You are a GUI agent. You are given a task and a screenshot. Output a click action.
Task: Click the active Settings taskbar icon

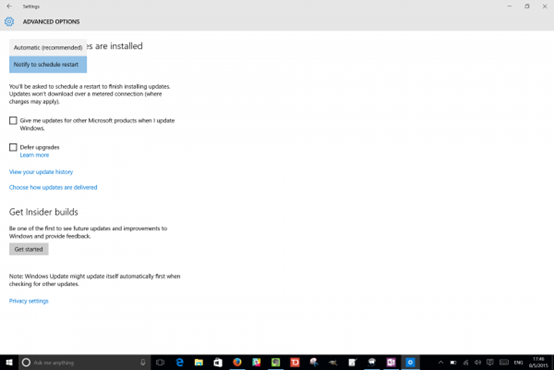410,362
